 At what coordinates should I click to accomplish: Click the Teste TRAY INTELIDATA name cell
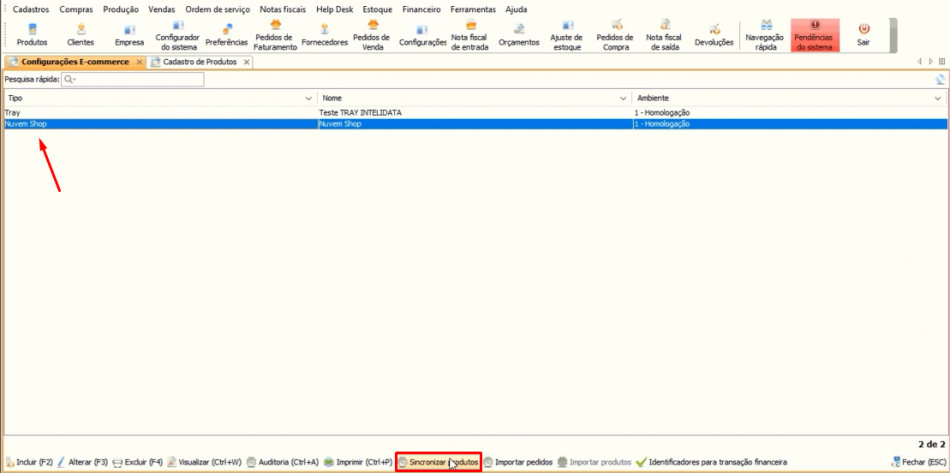tap(474, 113)
